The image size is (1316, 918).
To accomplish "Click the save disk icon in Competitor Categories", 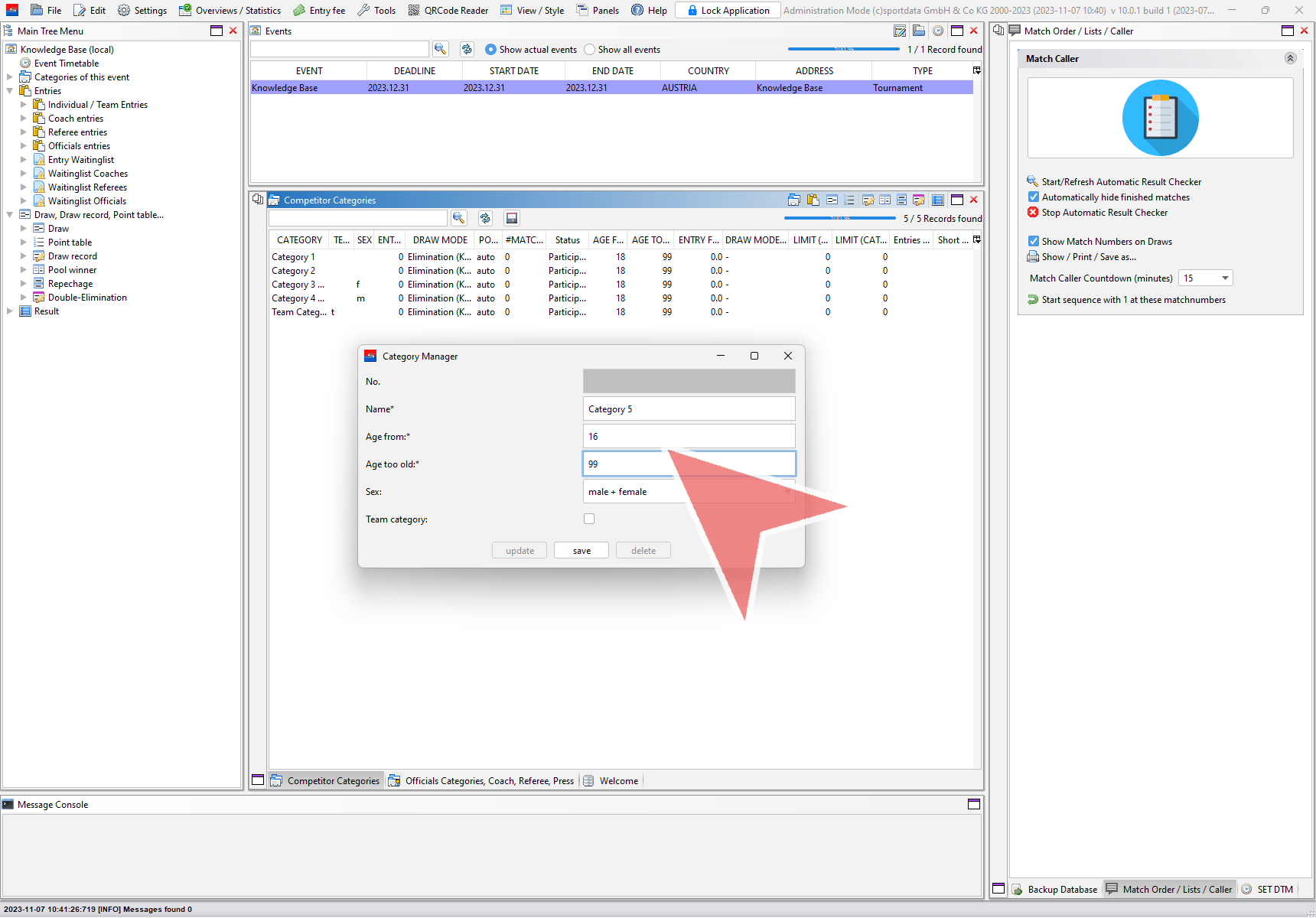I will point(512,219).
